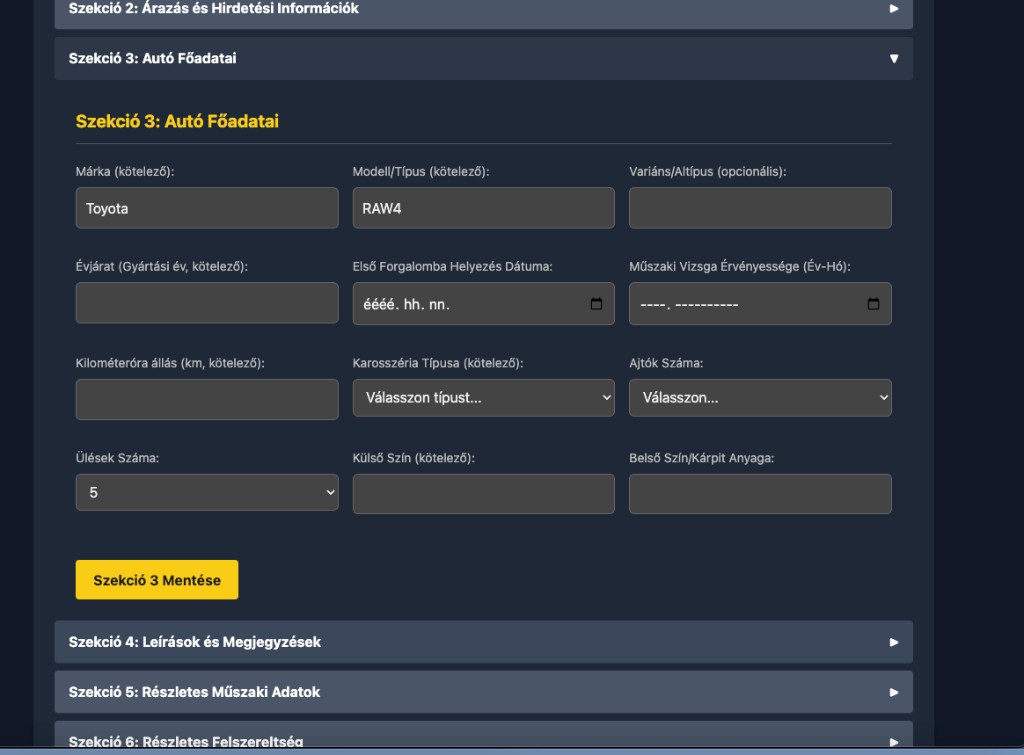Open calendar picker for Első Forgalomba Helyezés
This screenshot has height=755, width=1024.
(x=596, y=304)
